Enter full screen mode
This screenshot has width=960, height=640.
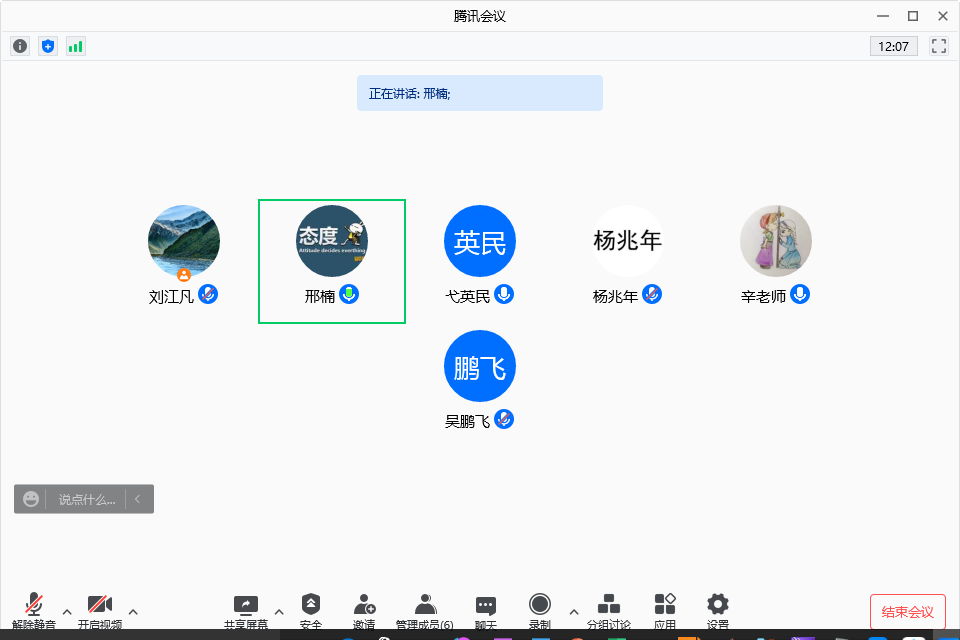pyautogui.click(x=938, y=46)
